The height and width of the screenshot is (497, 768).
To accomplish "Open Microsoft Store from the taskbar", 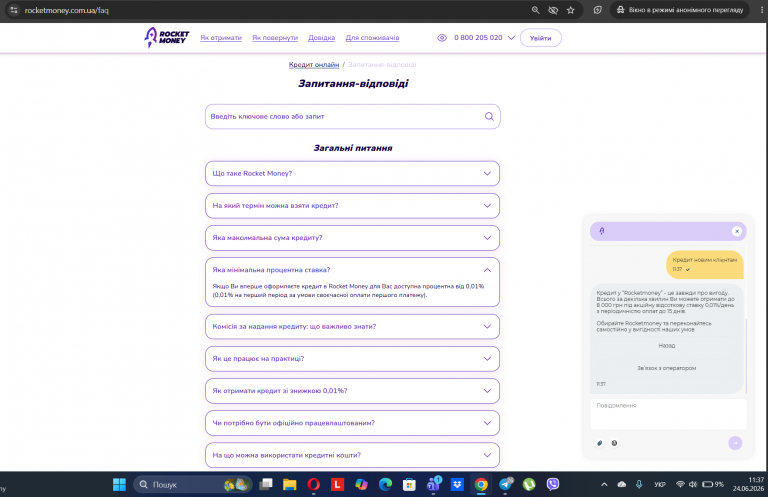I will tap(409, 484).
